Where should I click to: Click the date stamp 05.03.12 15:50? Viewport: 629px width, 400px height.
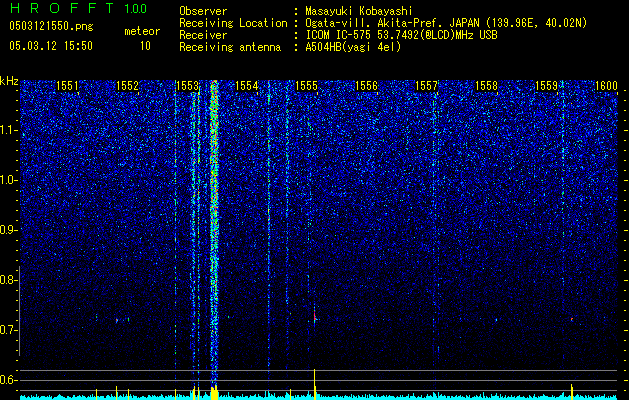pyautogui.click(x=51, y=46)
